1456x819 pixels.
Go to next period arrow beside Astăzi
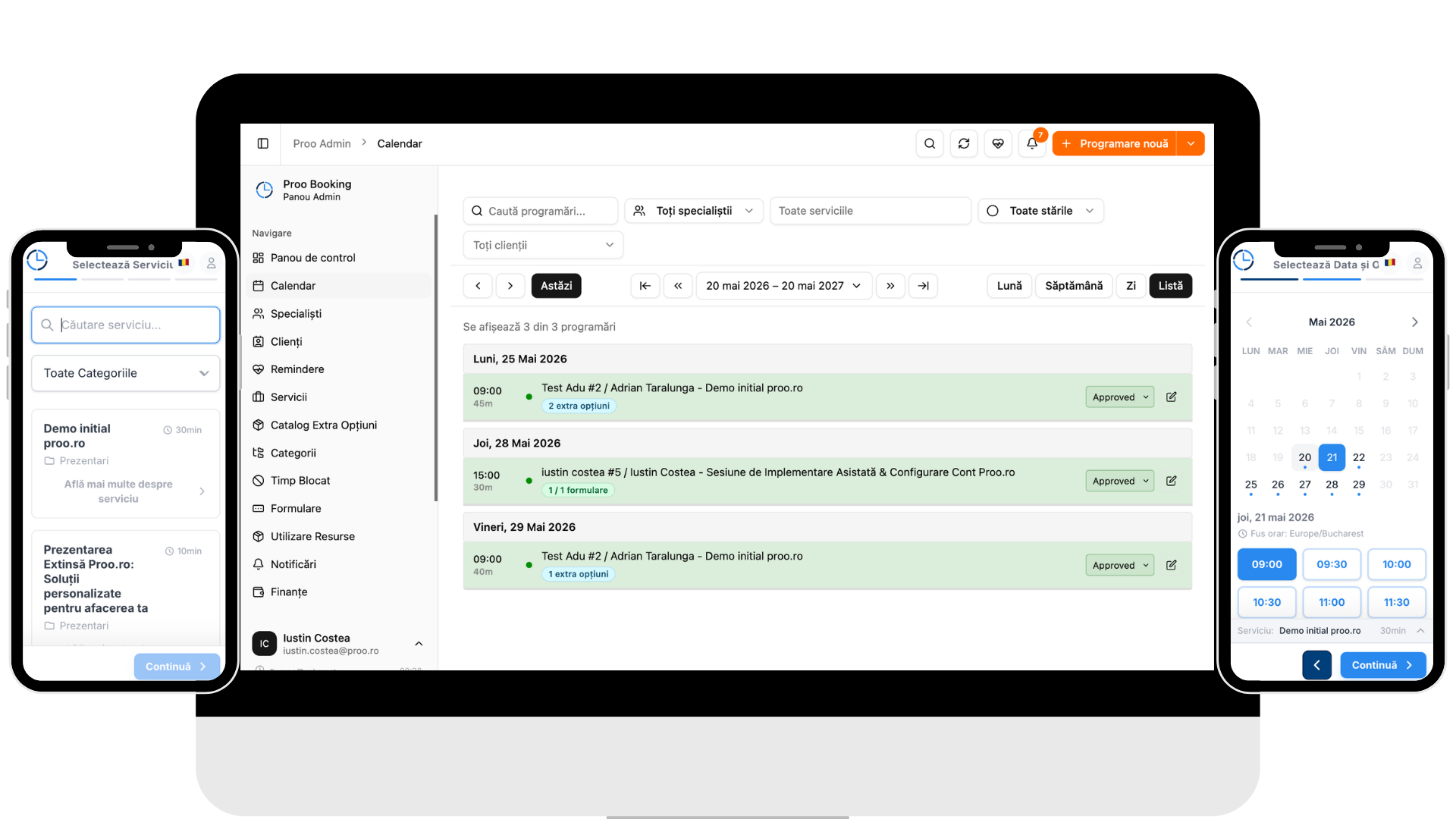[510, 286]
